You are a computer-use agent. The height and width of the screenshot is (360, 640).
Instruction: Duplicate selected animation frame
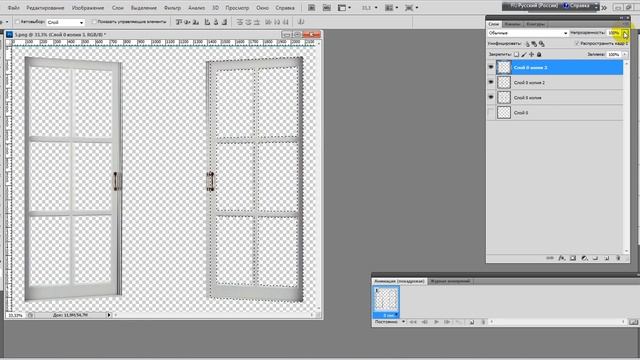click(472, 322)
